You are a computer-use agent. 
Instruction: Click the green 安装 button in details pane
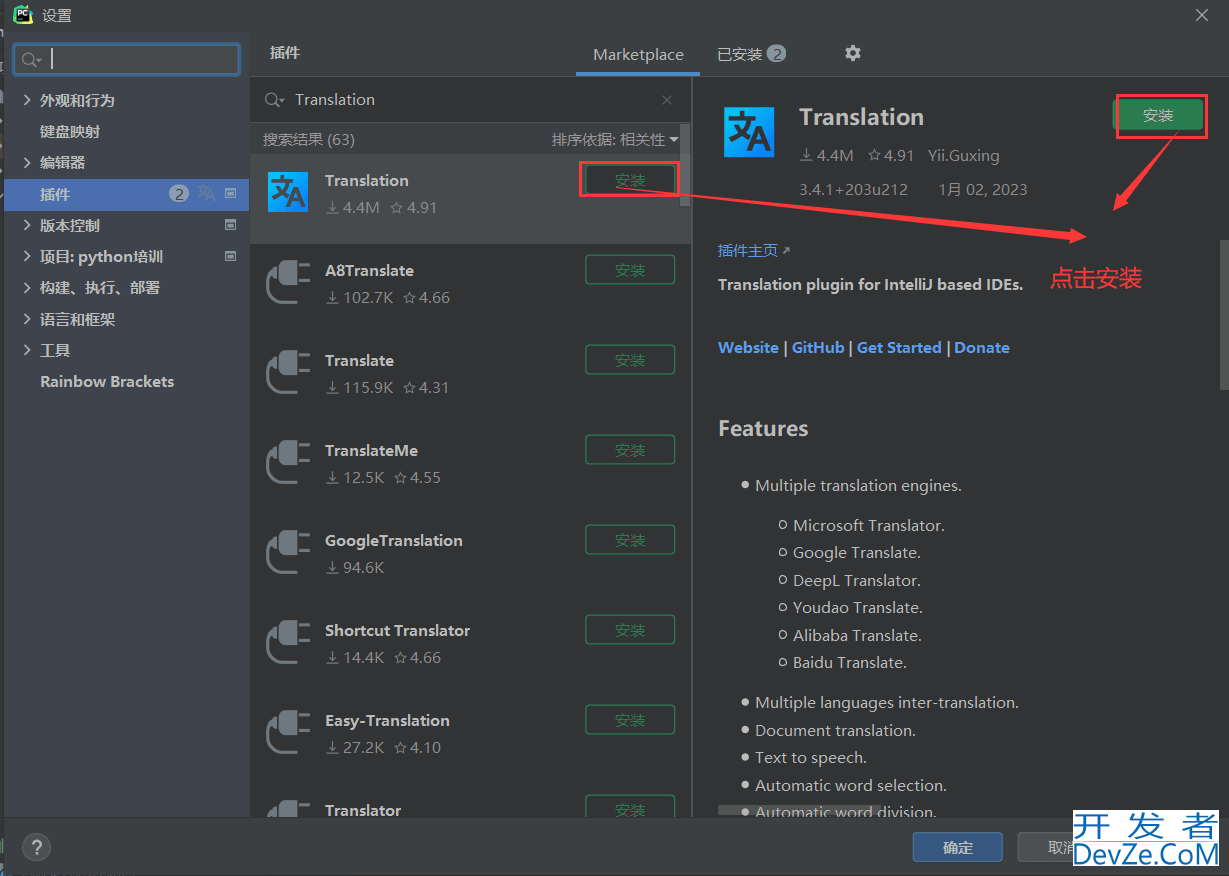tap(1158, 115)
